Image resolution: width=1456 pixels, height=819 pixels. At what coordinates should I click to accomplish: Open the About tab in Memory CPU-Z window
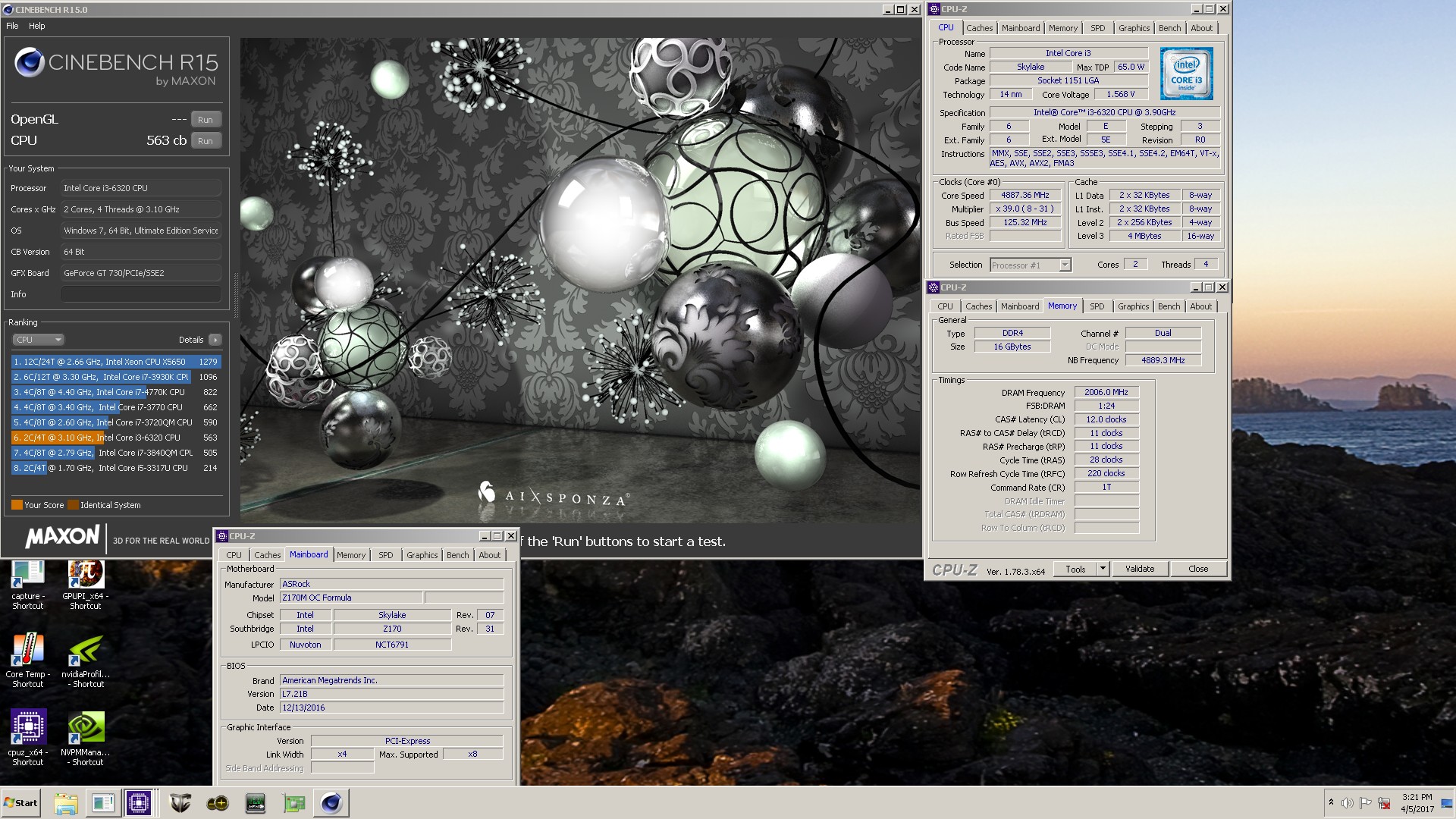pyautogui.click(x=1200, y=306)
